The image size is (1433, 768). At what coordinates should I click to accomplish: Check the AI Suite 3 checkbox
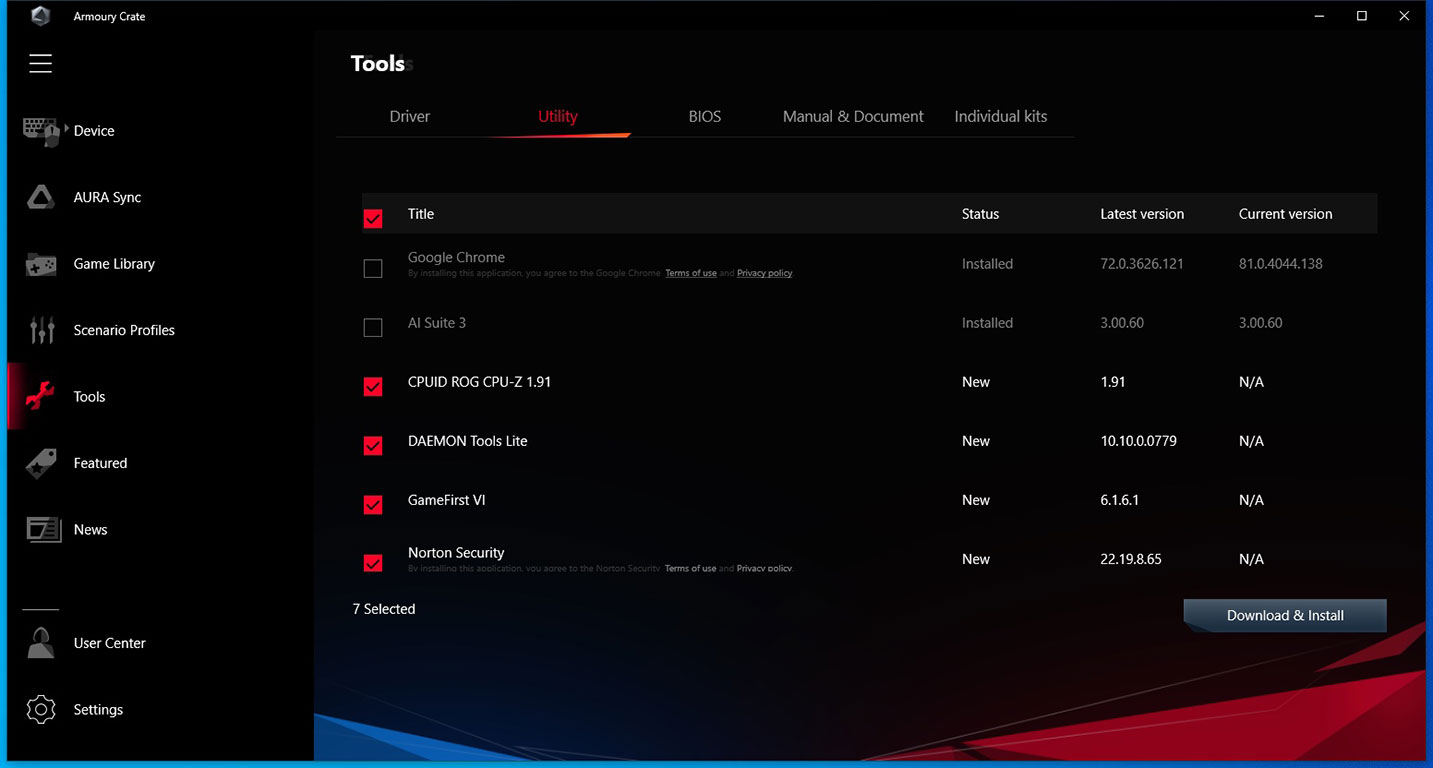[x=373, y=327]
